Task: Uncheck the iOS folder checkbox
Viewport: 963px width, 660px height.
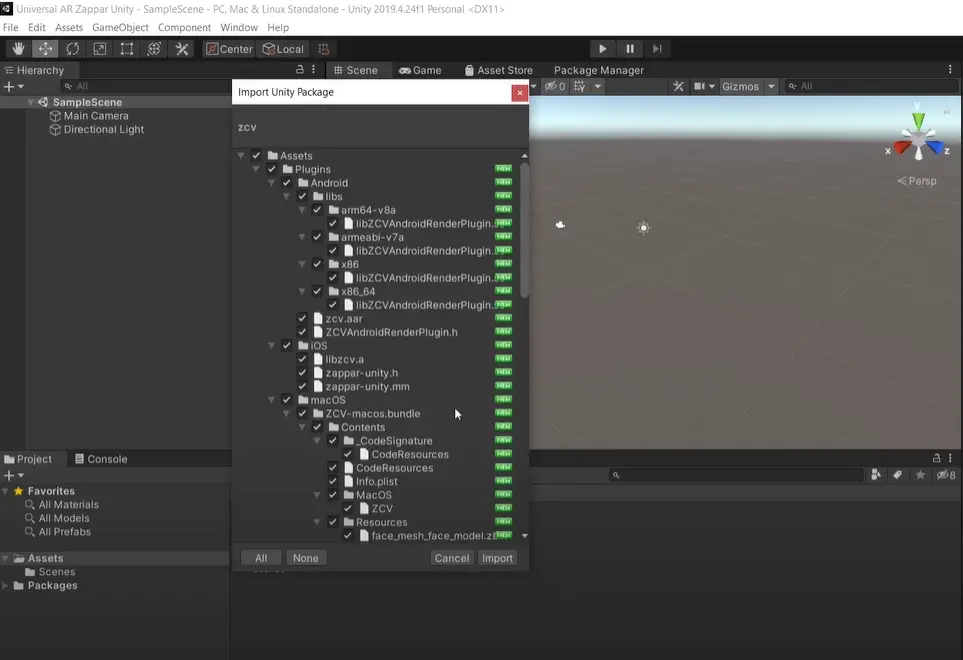Action: tap(287, 346)
